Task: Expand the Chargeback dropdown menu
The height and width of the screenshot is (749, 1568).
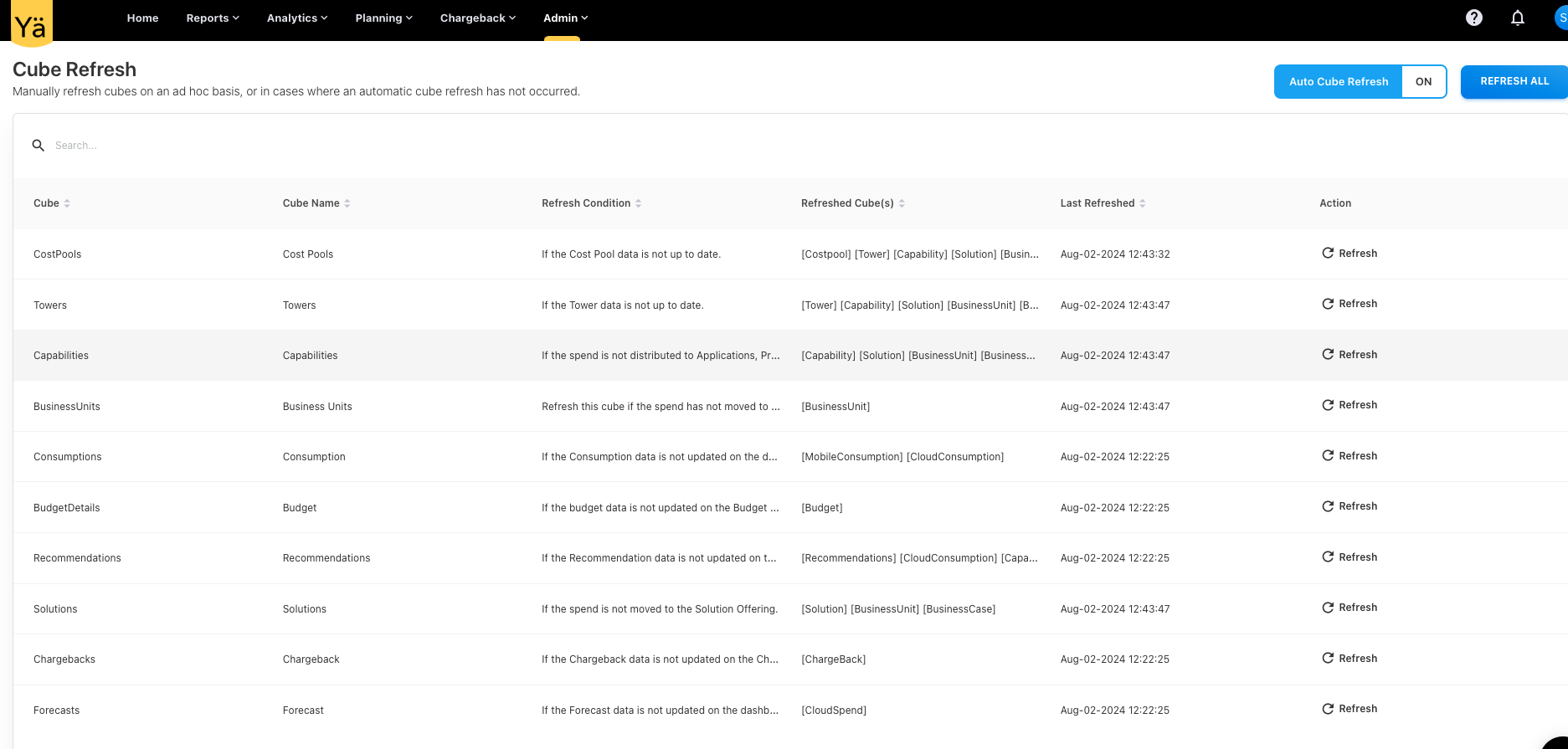Action: pyautogui.click(x=477, y=18)
